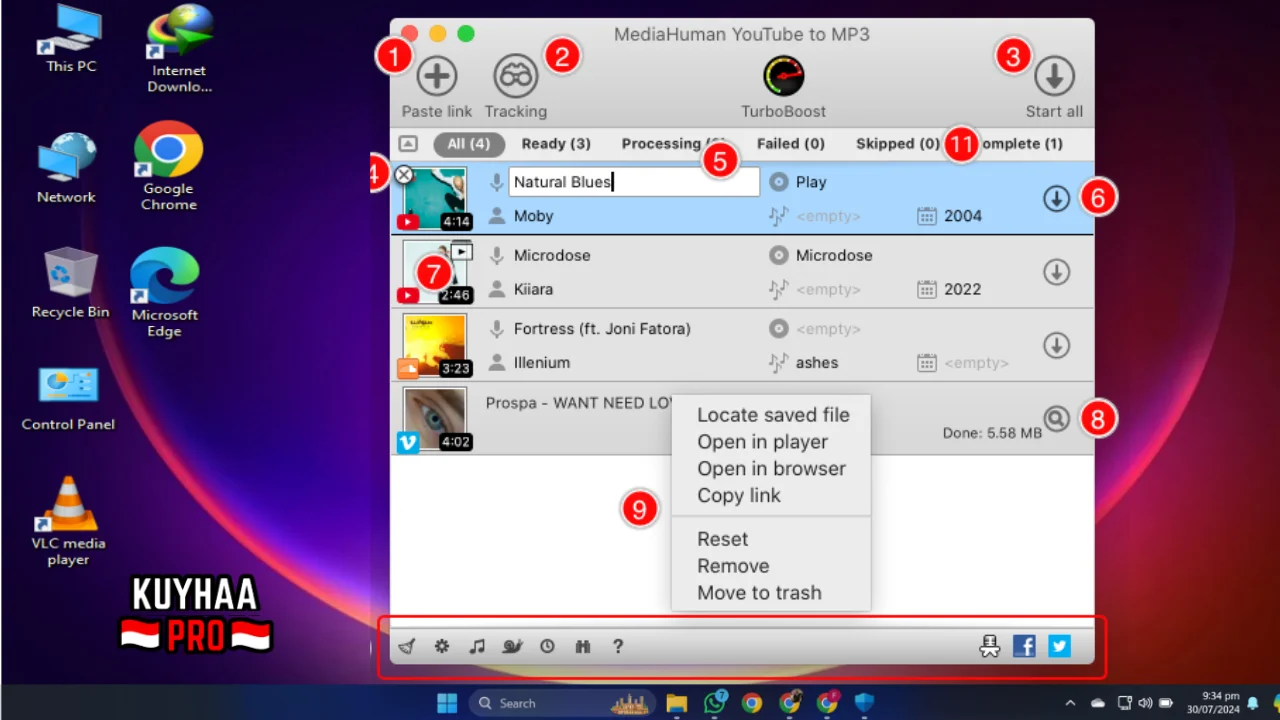Click the broom clear-list icon
The width and height of the screenshot is (1280, 720).
(406, 647)
